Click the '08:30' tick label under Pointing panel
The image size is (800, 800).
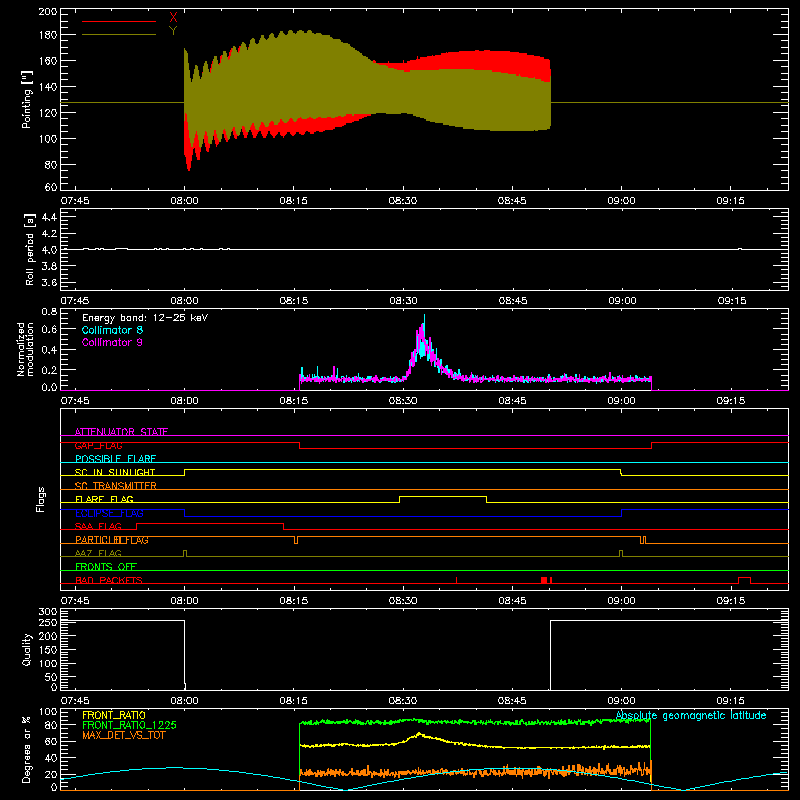coord(403,201)
